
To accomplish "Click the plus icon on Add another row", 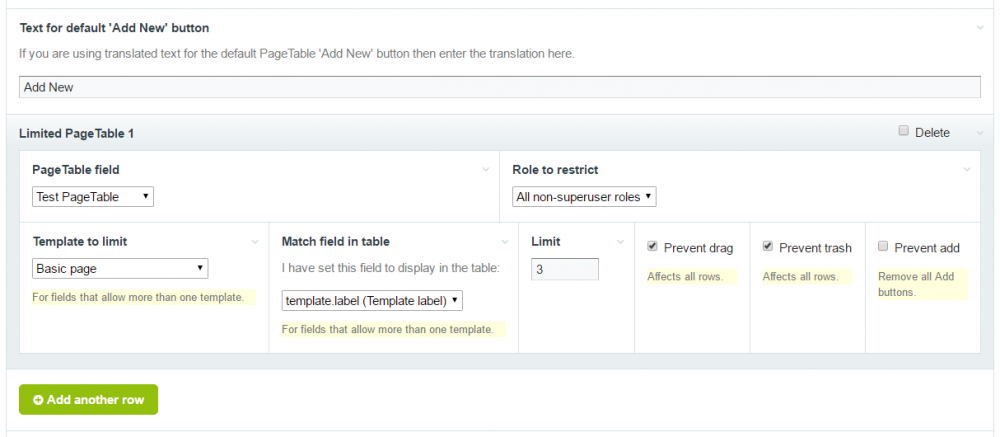I will pos(38,399).
